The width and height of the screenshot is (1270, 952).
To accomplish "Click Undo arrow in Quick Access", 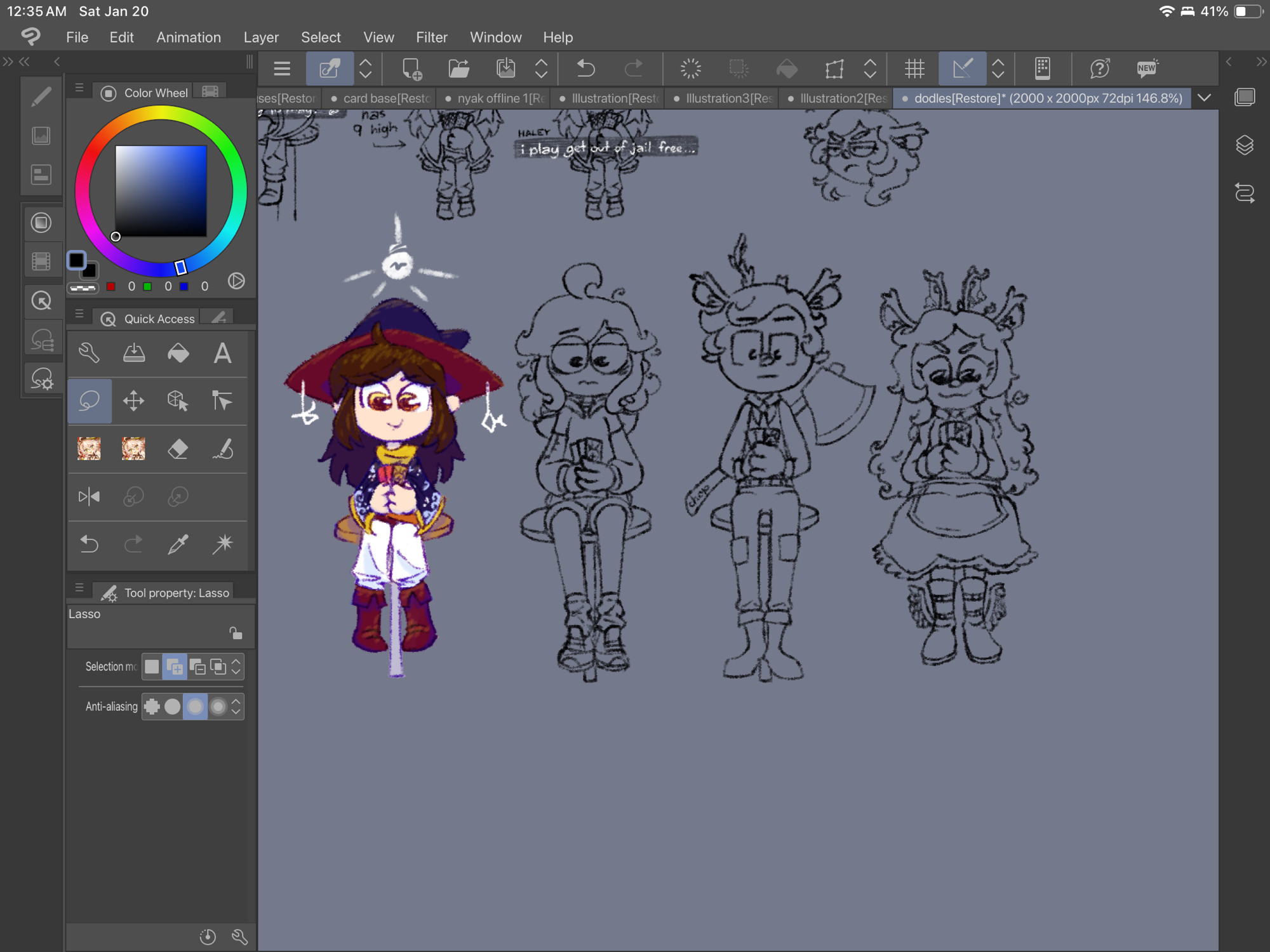I will click(x=89, y=544).
